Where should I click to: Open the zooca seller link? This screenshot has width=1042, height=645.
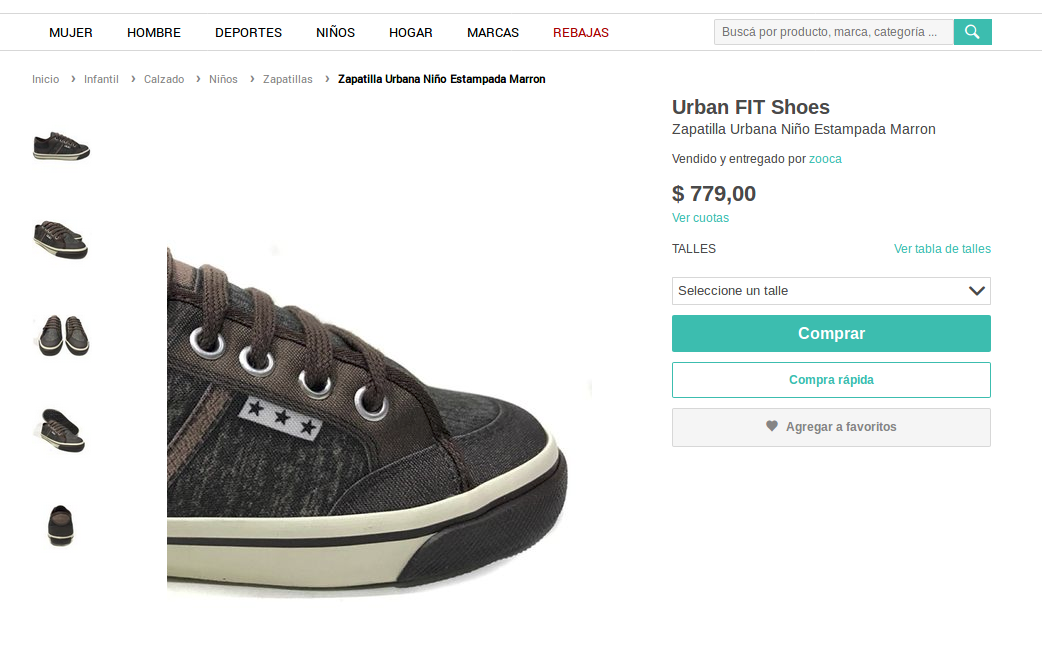(825, 159)
